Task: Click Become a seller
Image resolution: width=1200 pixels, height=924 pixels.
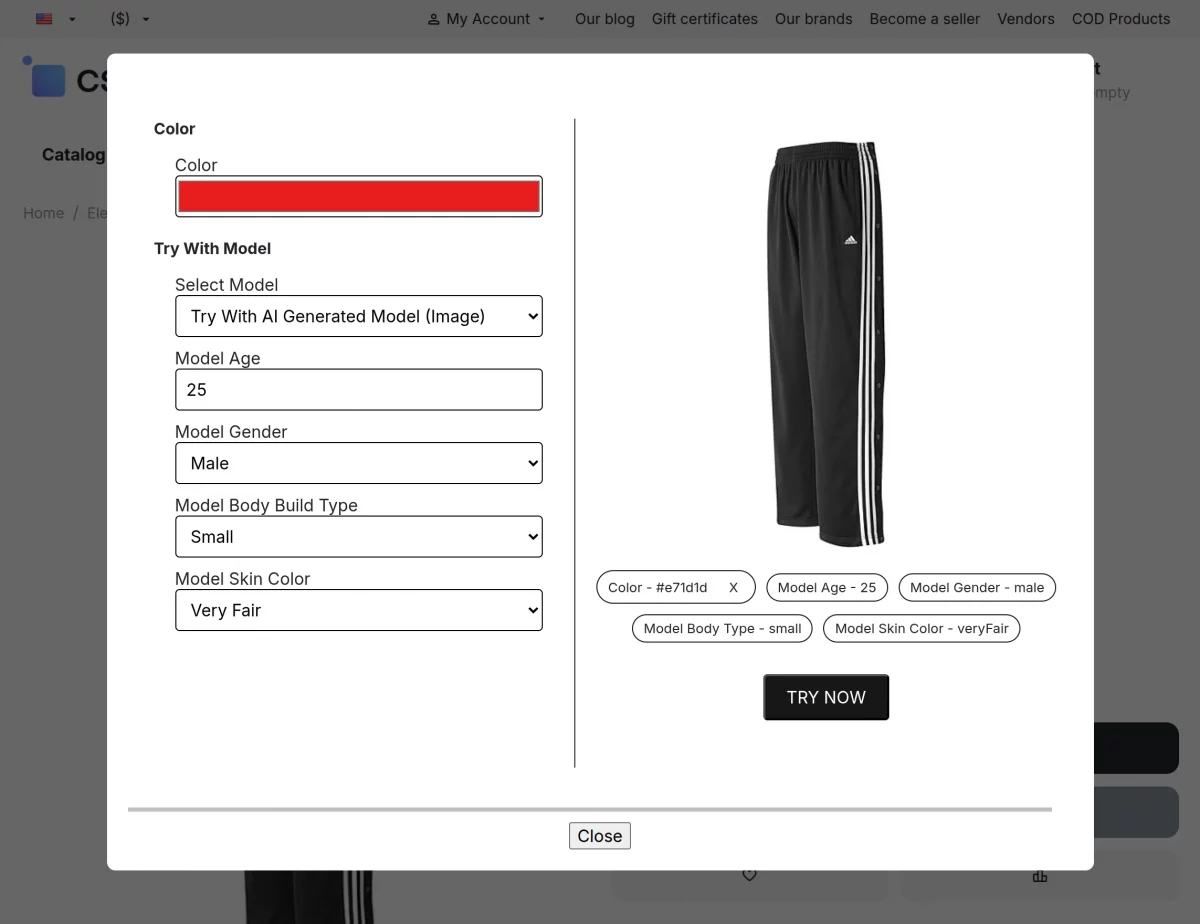Action: coord(924,18)
